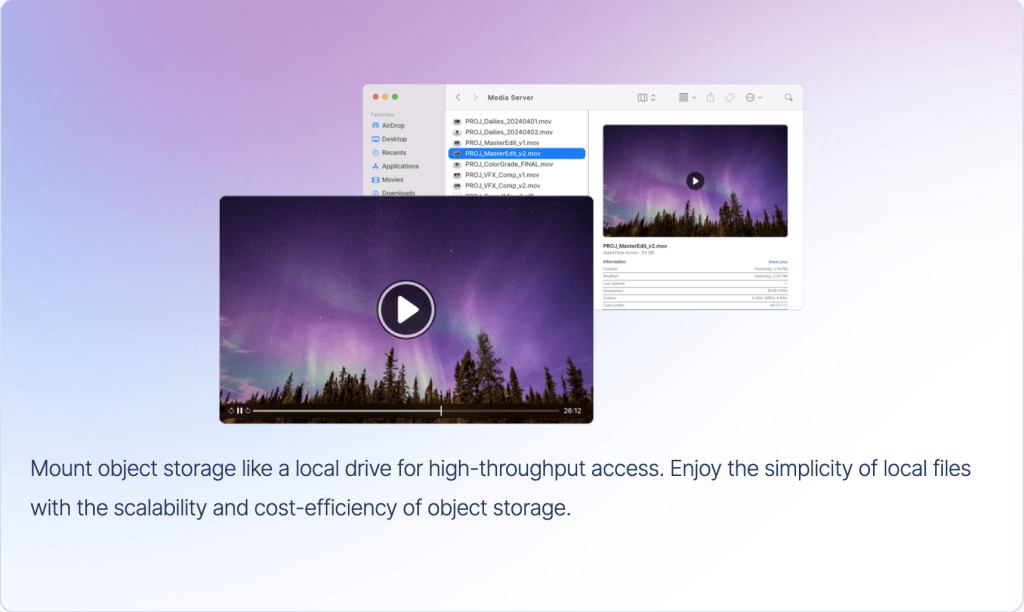Open Finder search magnifier
Viewport: 1024px width, 612px height.
pos(788,98)
